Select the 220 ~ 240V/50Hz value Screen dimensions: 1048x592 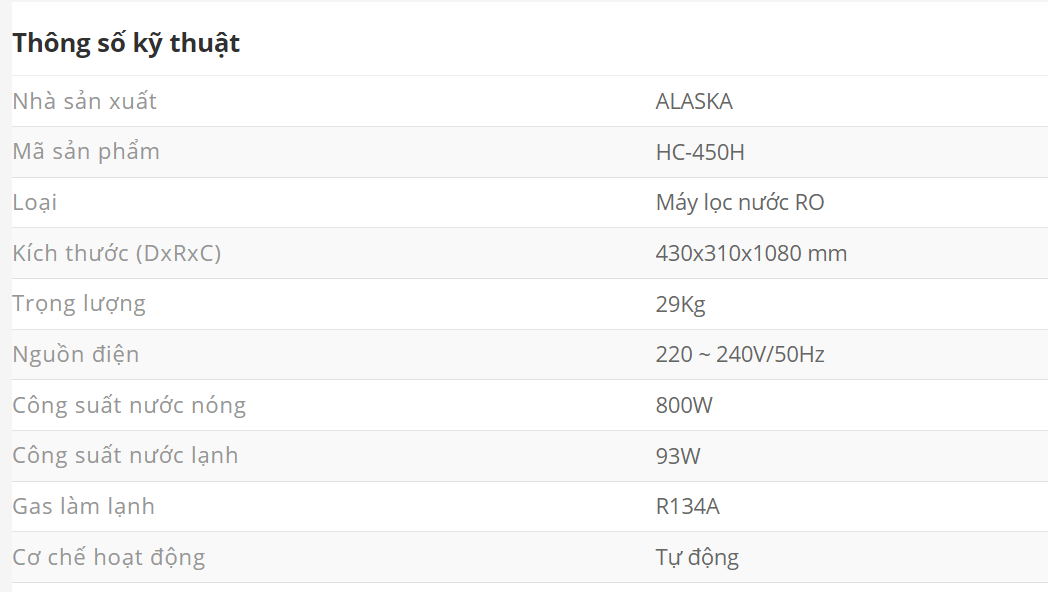pos(740,354)
